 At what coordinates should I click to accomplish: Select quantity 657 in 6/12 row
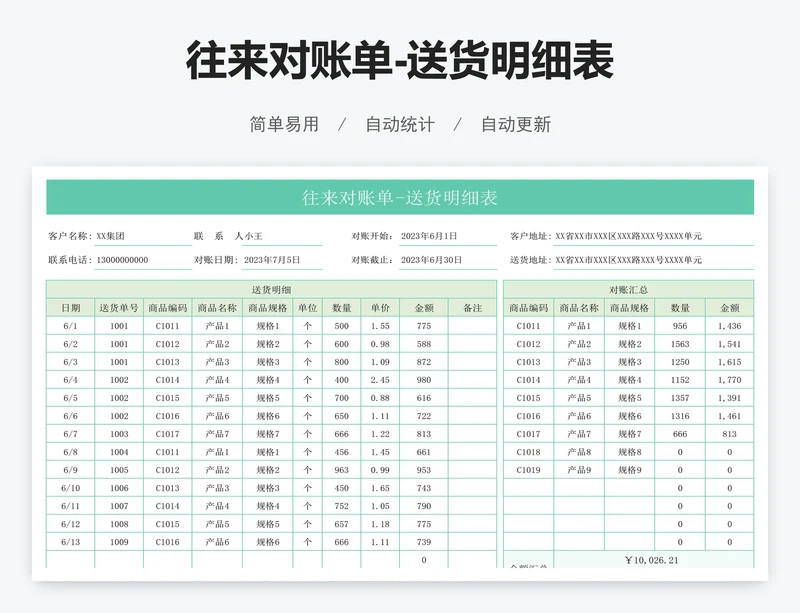pyautogui.click(x=341, y=524)
